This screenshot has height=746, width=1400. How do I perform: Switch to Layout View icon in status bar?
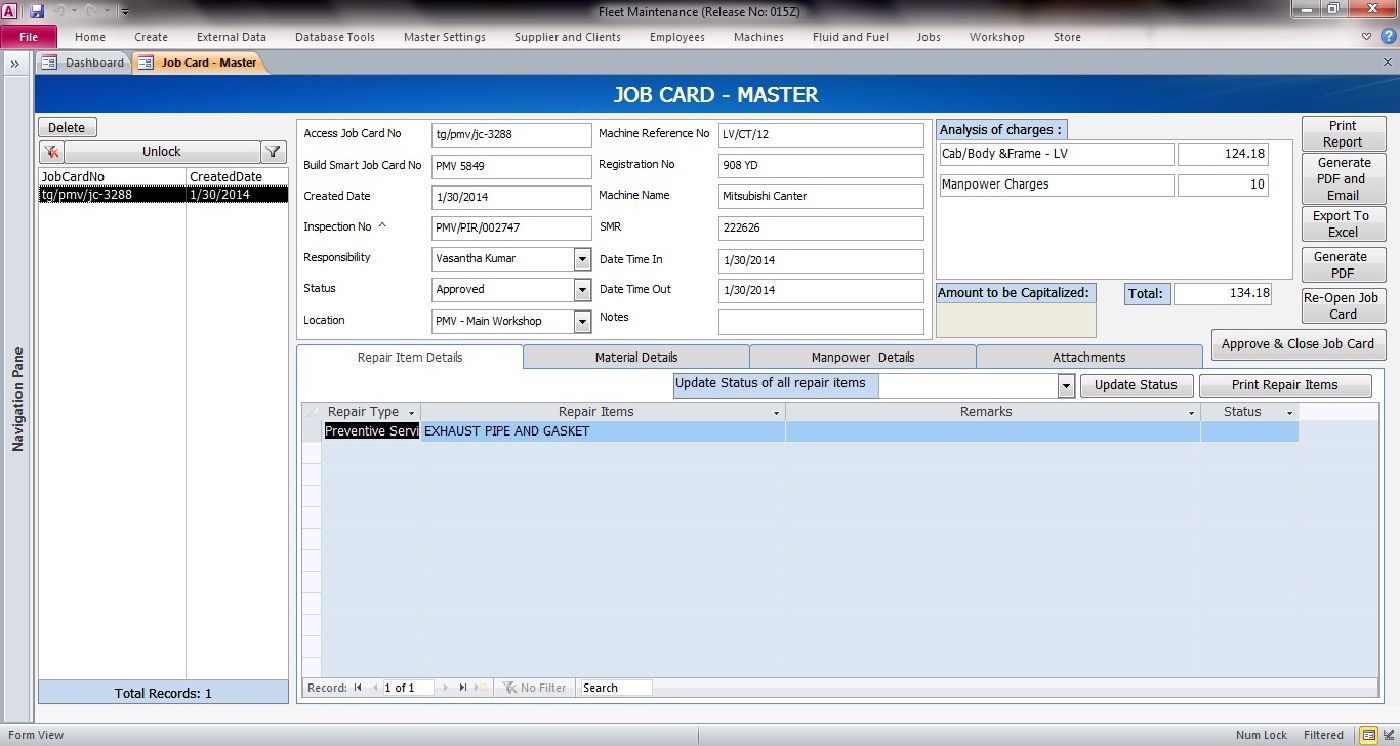1387,735
